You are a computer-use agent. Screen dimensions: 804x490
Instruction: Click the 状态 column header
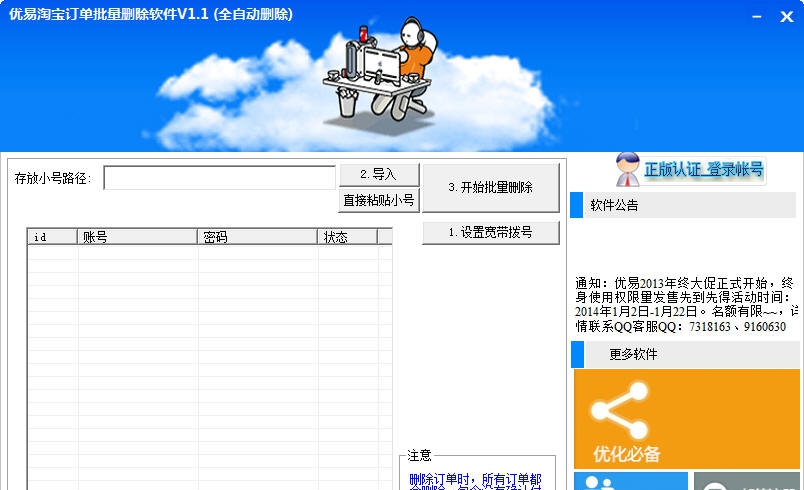coord(347,237)
